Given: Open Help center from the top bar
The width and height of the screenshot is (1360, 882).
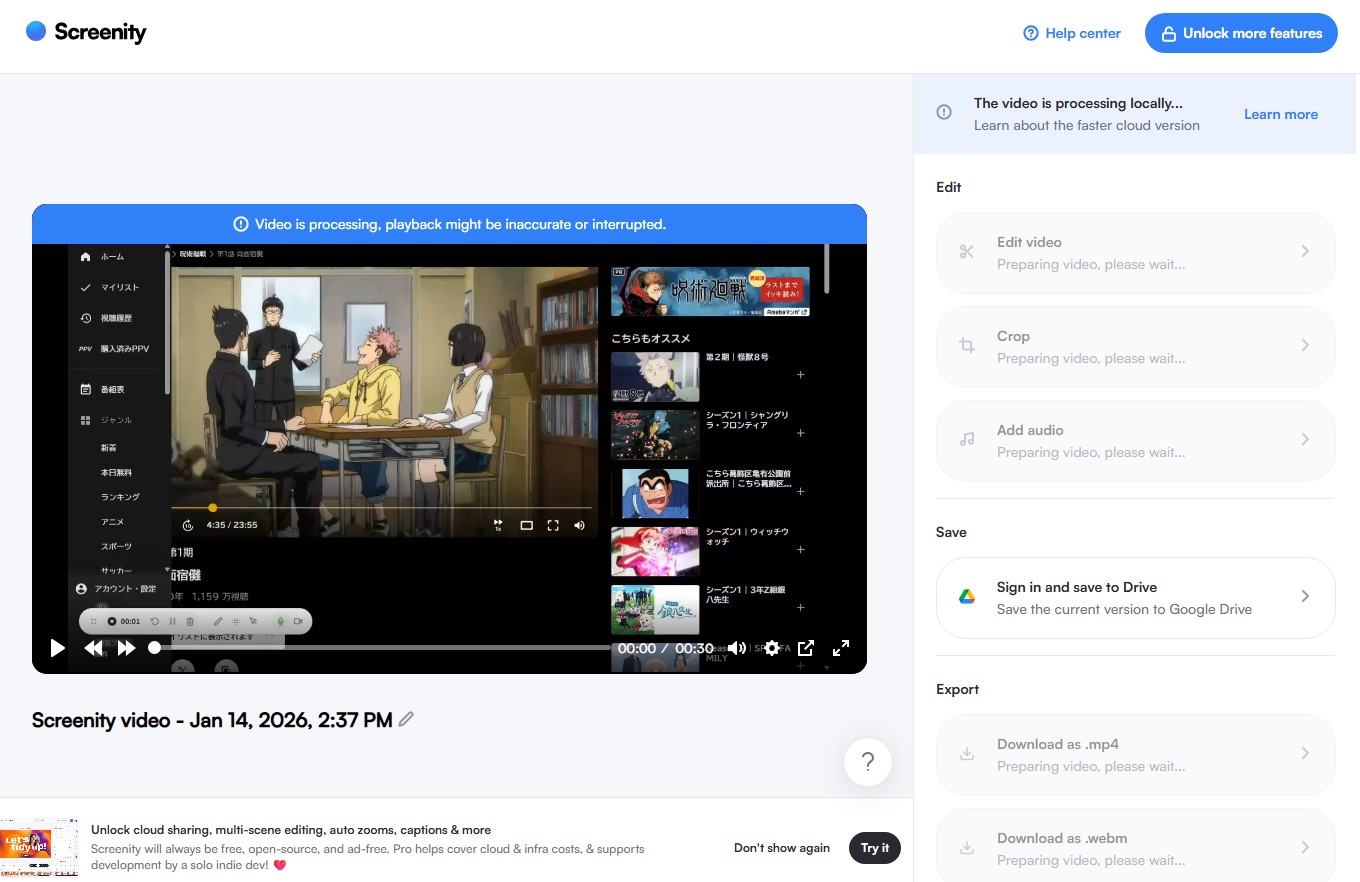Looking at the screenshot, I should click(1071, 33).
